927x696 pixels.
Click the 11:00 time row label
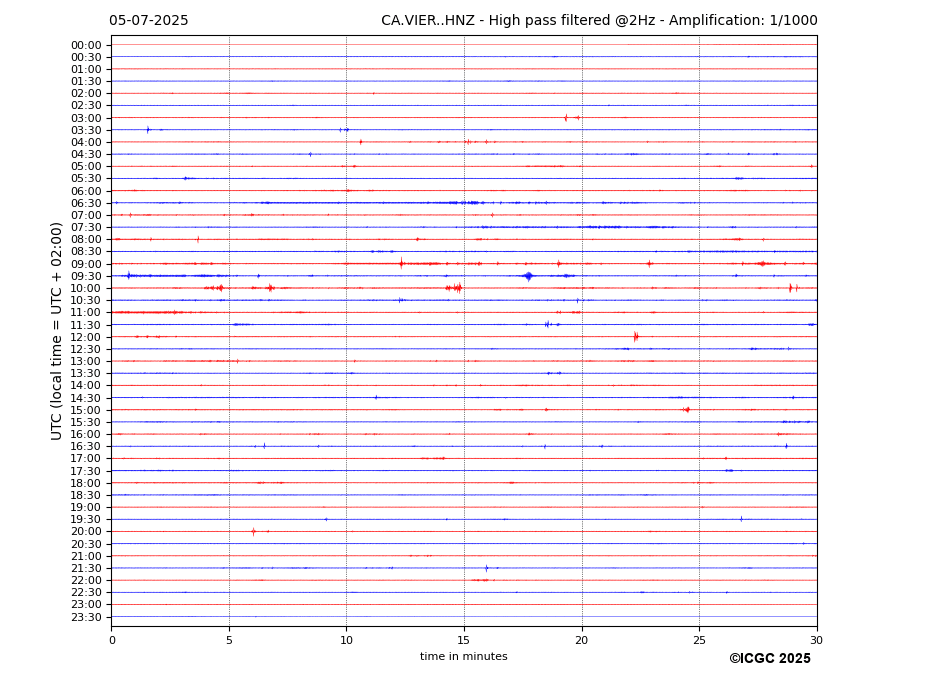(86, 313)
